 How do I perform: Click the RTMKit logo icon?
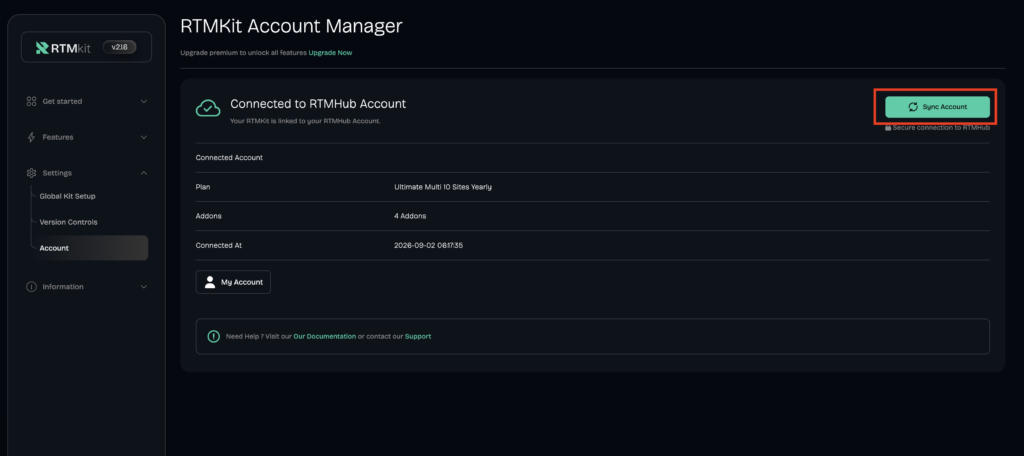click(42, 48)
